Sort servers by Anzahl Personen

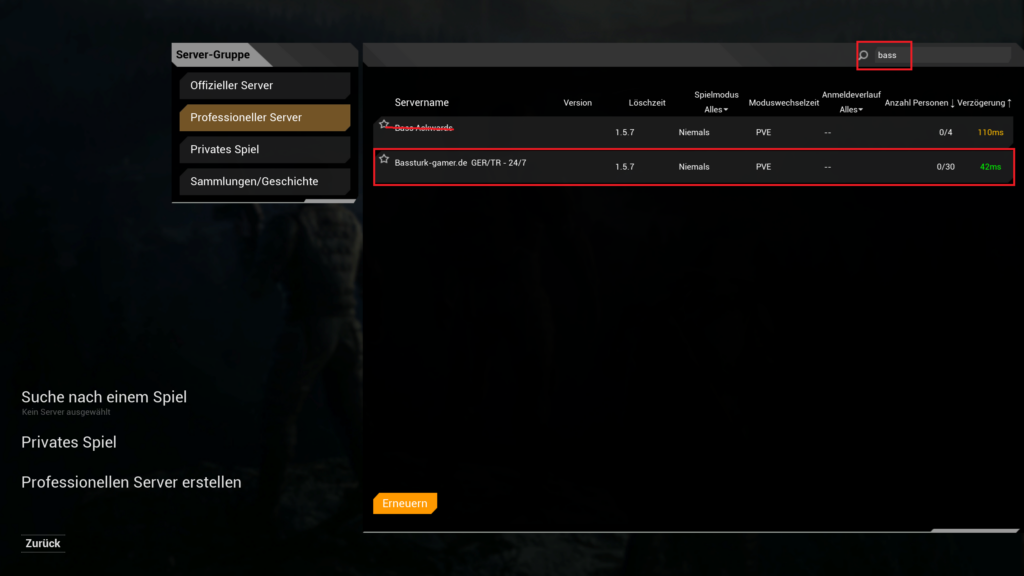coord(919,103)
